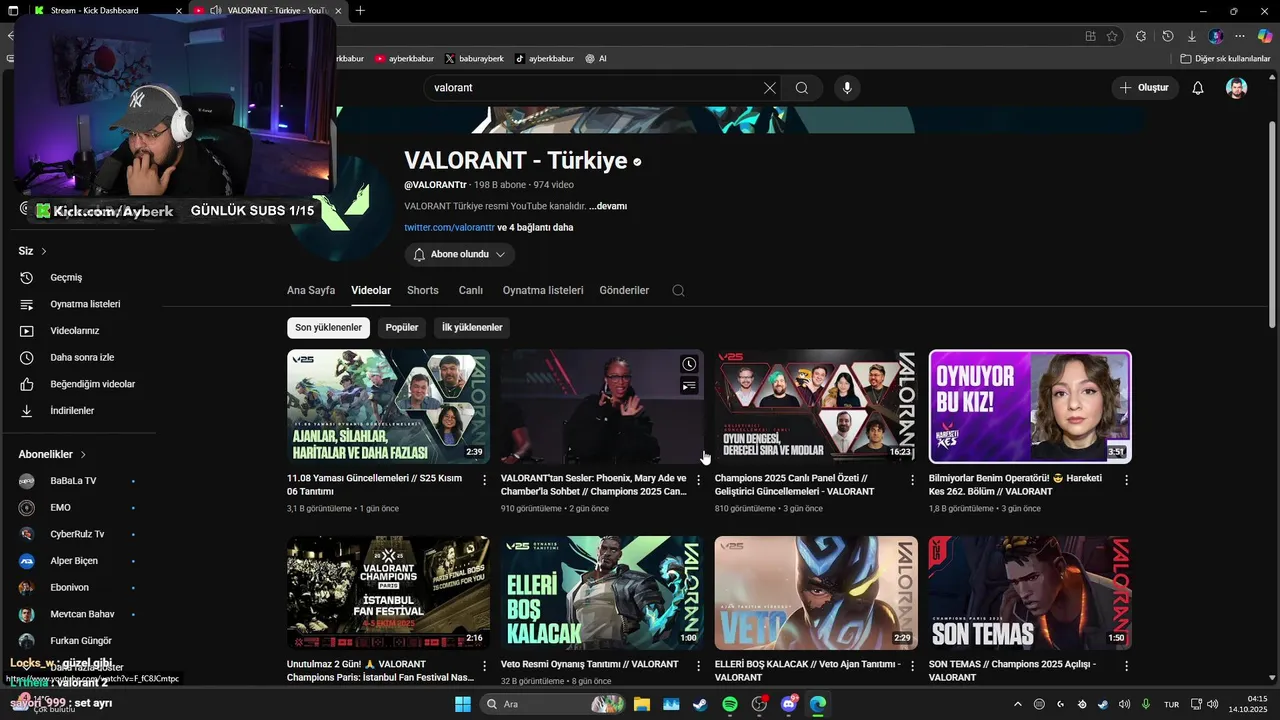
Task: Expand the Siz section chevron
Action: pyautogui.click(x=44, y=251)
